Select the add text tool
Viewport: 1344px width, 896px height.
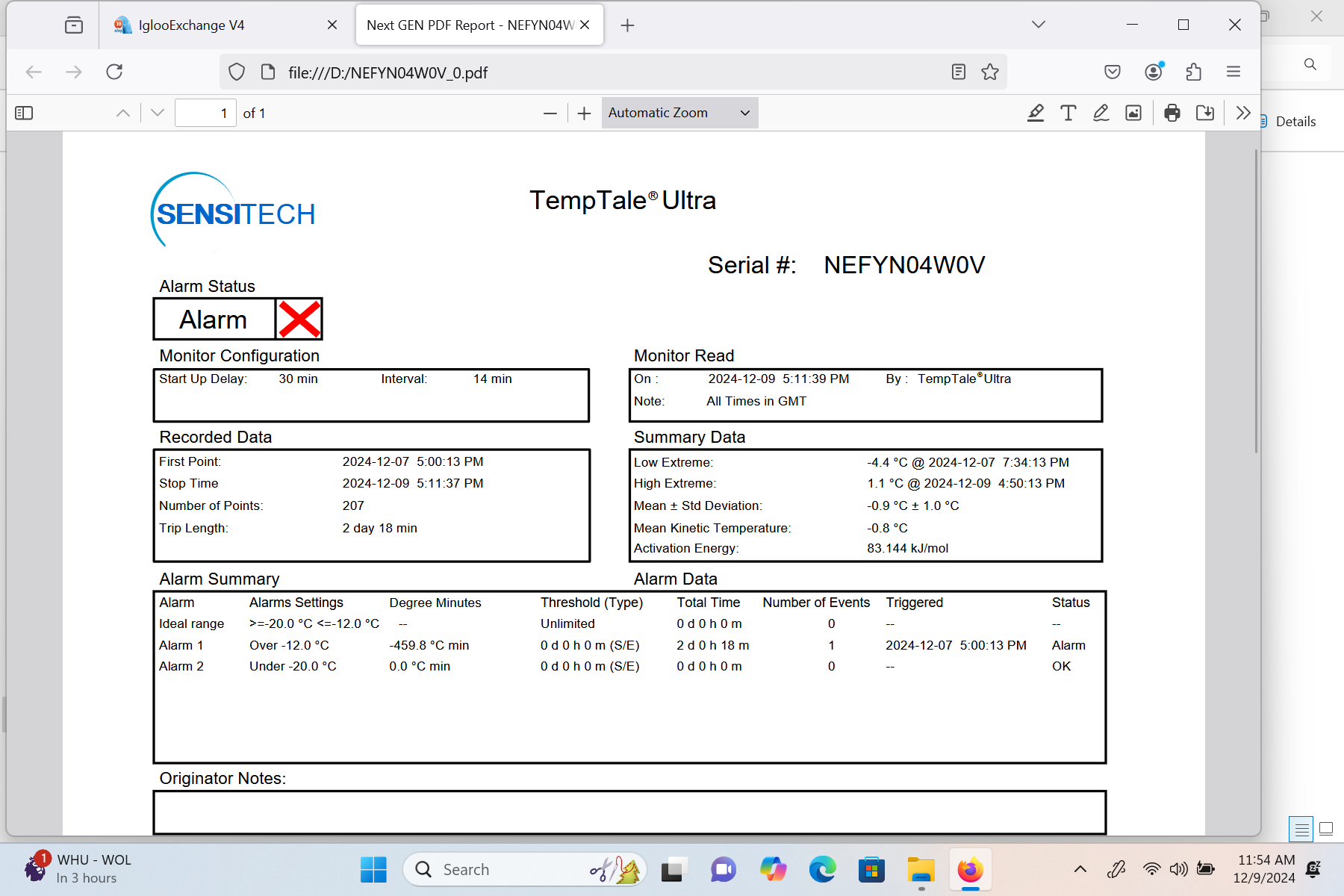click(1068, 113)
